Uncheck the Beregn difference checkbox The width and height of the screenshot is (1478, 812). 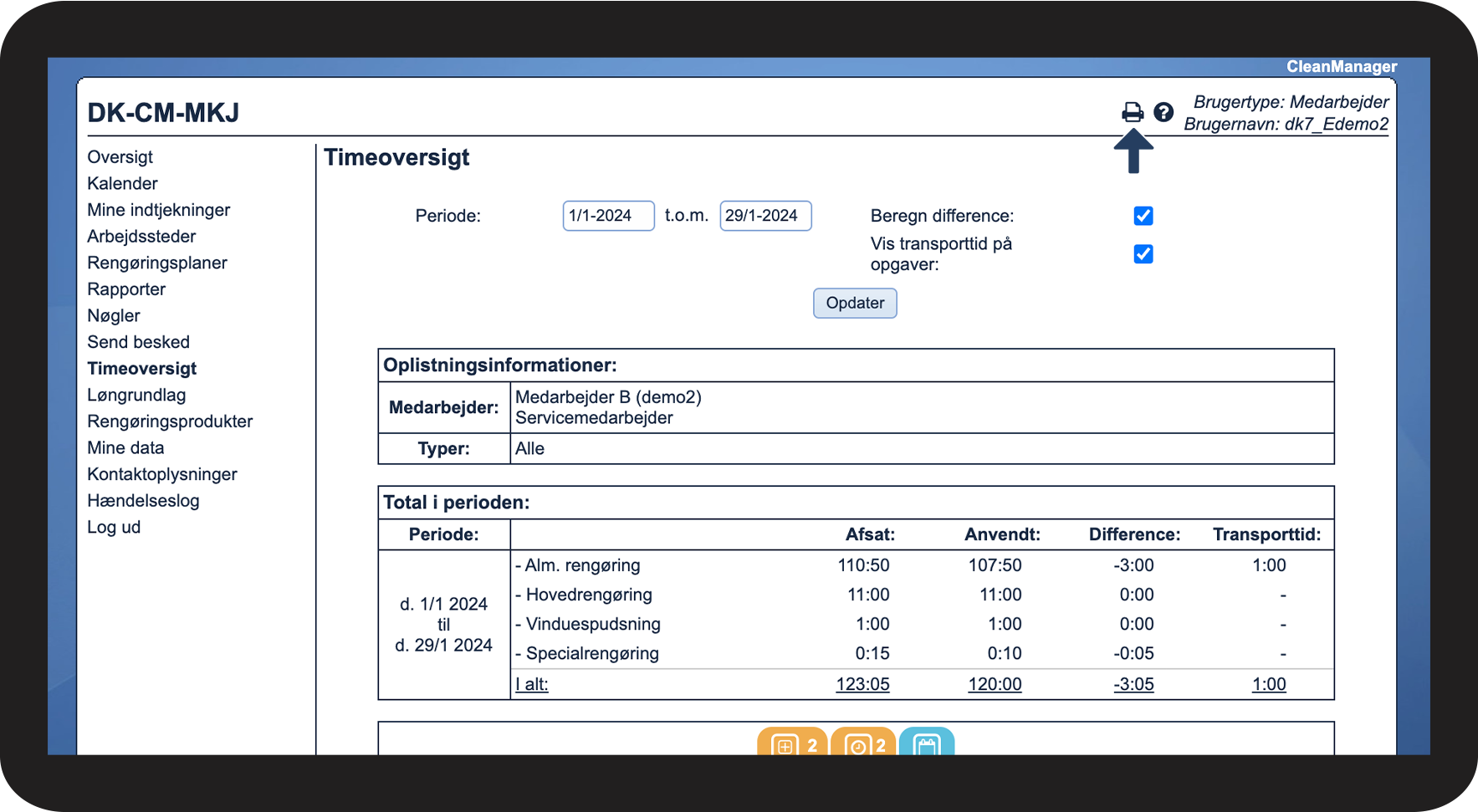coord(1143,216)
